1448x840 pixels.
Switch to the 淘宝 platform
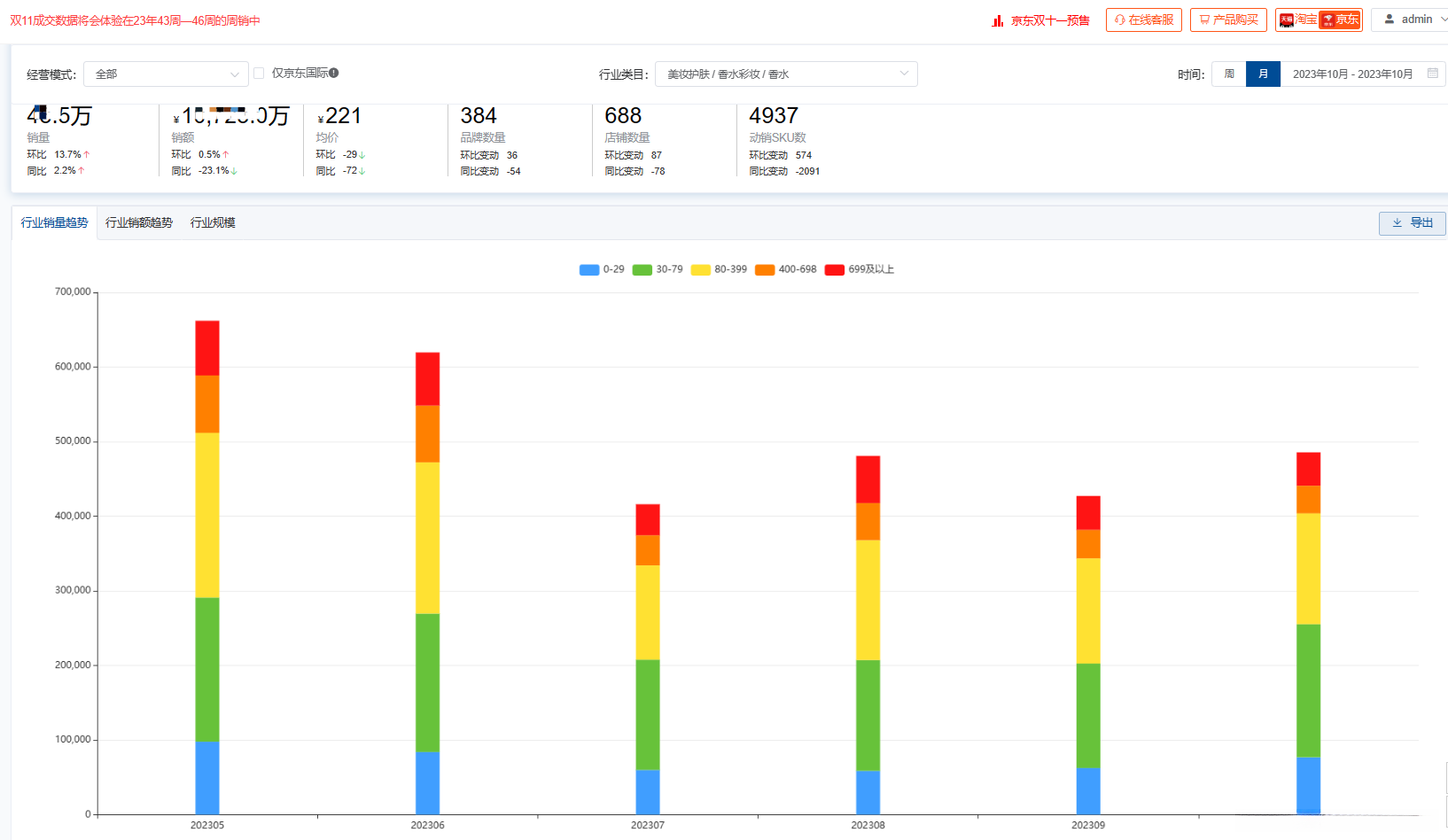tap(1298, 19)
